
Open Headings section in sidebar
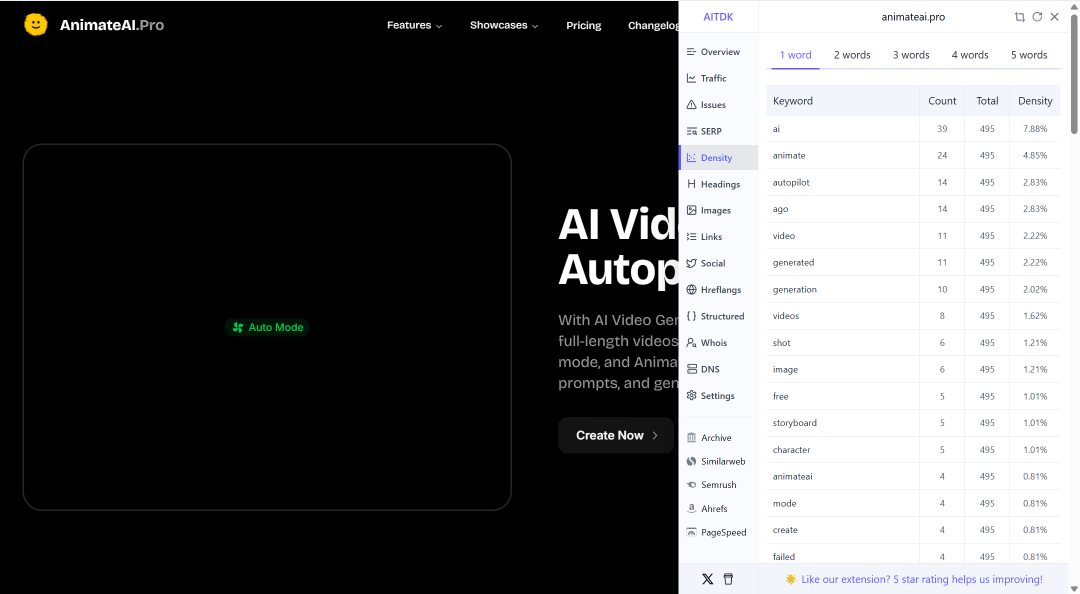[x=718, y=184]
